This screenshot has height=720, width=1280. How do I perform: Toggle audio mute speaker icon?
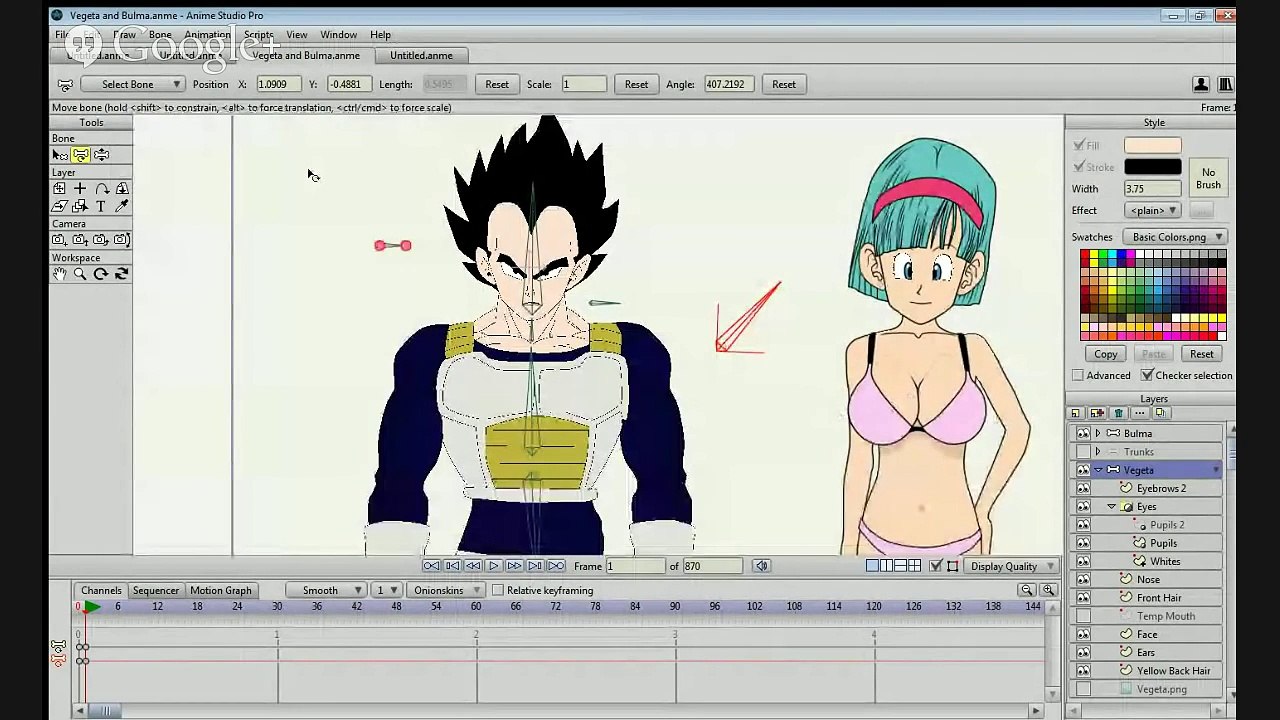pos(761,566)
